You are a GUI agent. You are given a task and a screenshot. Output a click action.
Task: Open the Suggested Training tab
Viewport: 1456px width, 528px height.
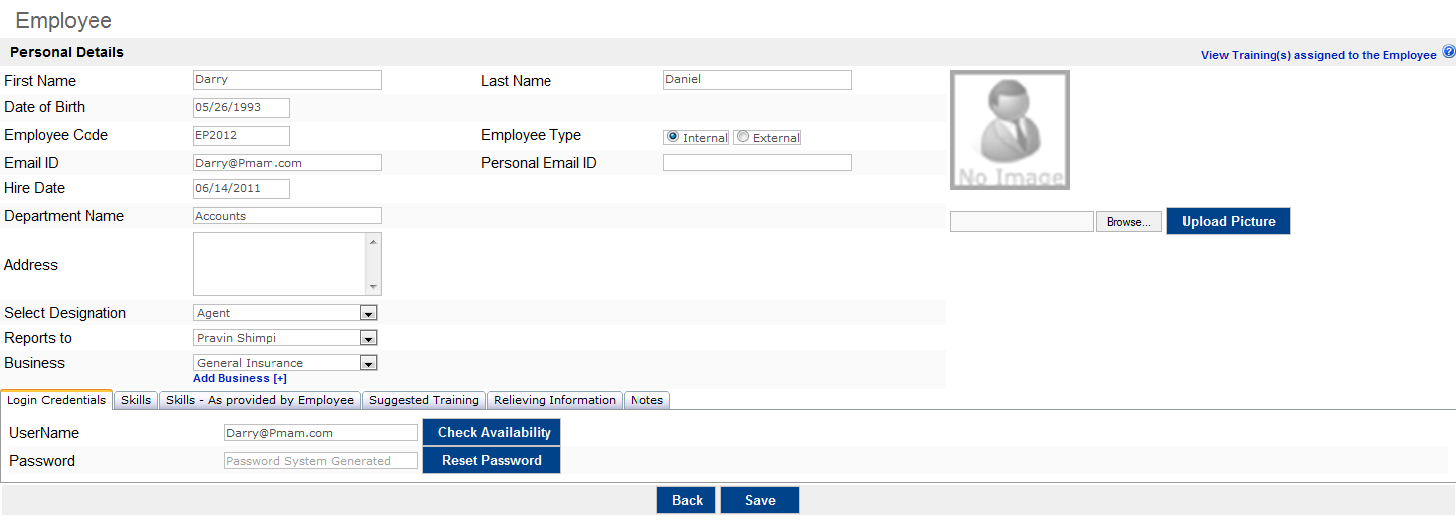(x=424, y=400)
